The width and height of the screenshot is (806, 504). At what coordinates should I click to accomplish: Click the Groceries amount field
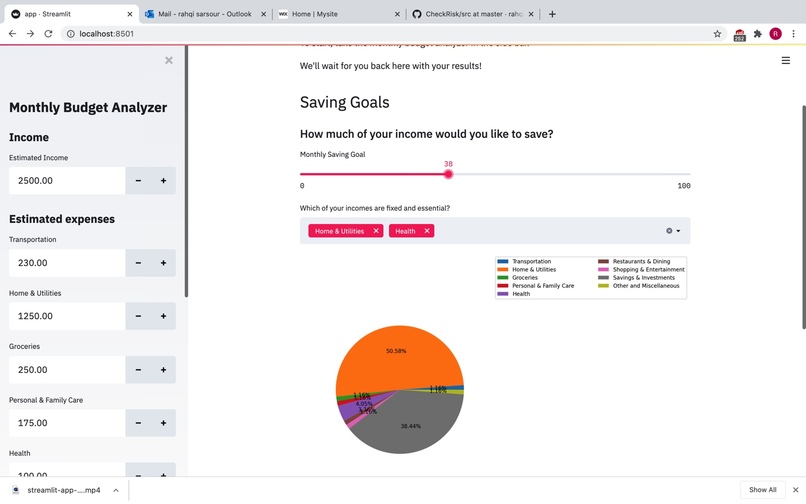(67, 370)
